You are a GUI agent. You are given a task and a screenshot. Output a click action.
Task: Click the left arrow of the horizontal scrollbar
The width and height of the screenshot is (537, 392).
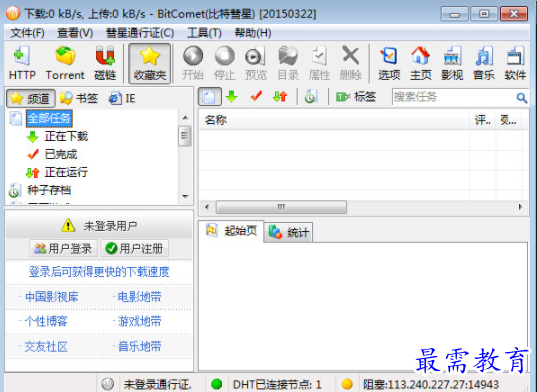(x=207, y=207)
